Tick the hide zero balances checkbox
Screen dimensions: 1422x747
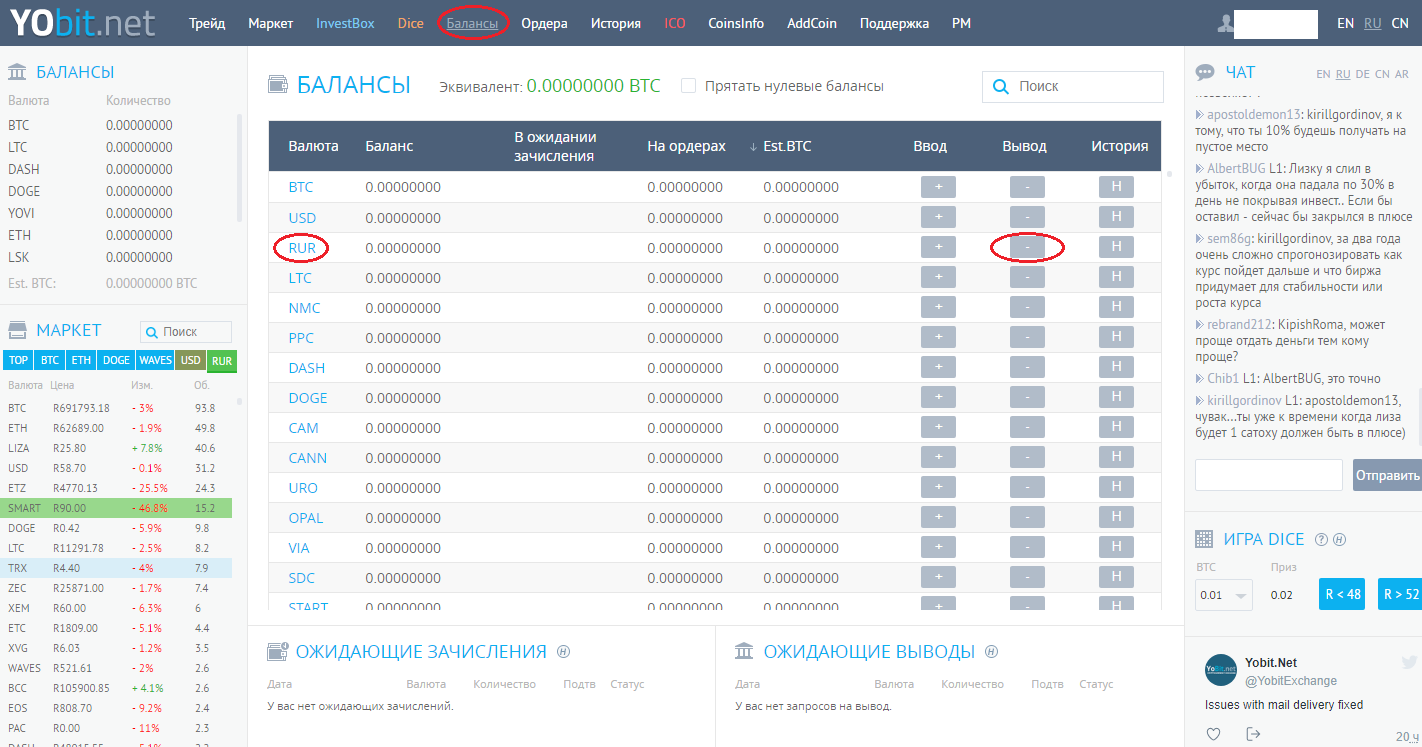click(688, 86)
